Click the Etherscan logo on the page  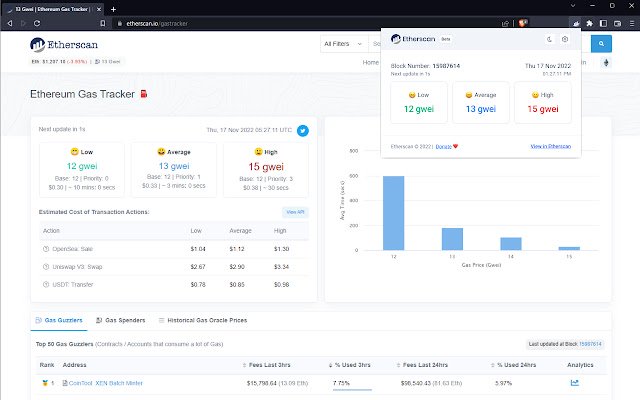tap(60, 44)
